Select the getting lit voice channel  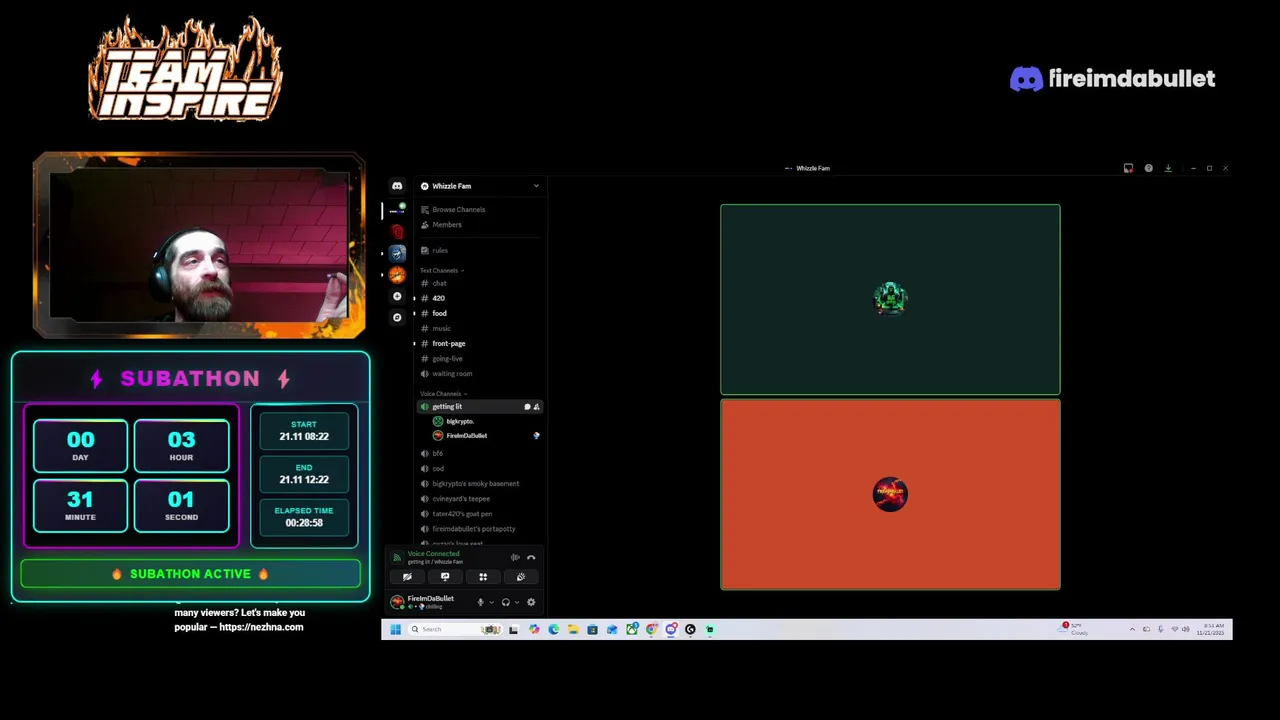(x=481, y=407)
